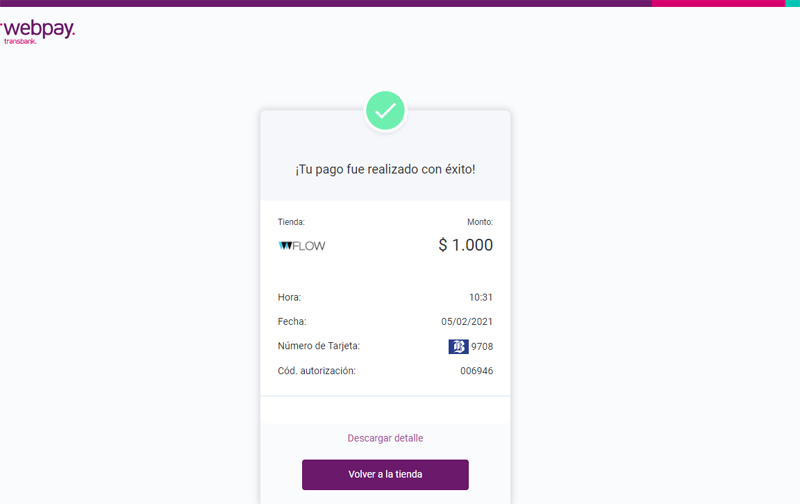The height and width of the screenshot is (504, 800).
Task: Click the Tienda label
Action: pyautogui.click(x=291, y=222)
